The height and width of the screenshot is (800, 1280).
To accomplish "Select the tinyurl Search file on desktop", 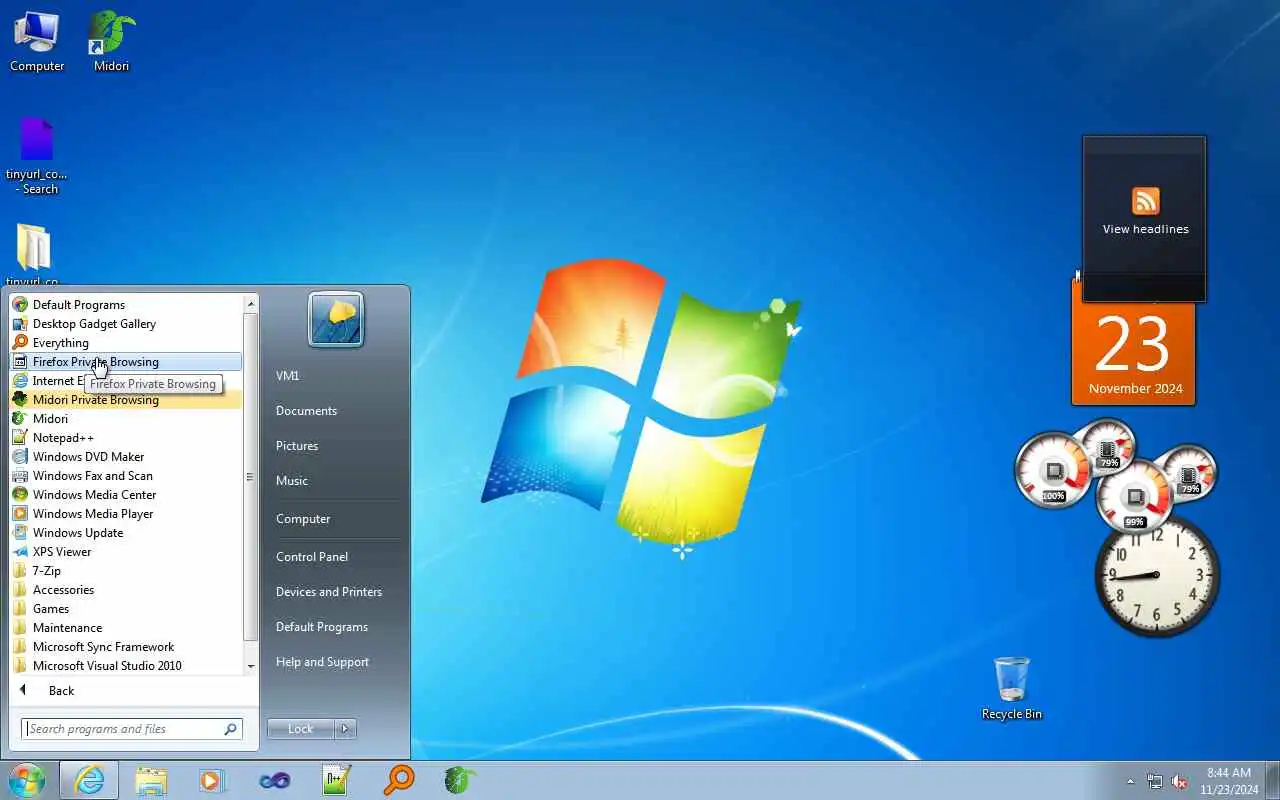I will tap(36, 156).
